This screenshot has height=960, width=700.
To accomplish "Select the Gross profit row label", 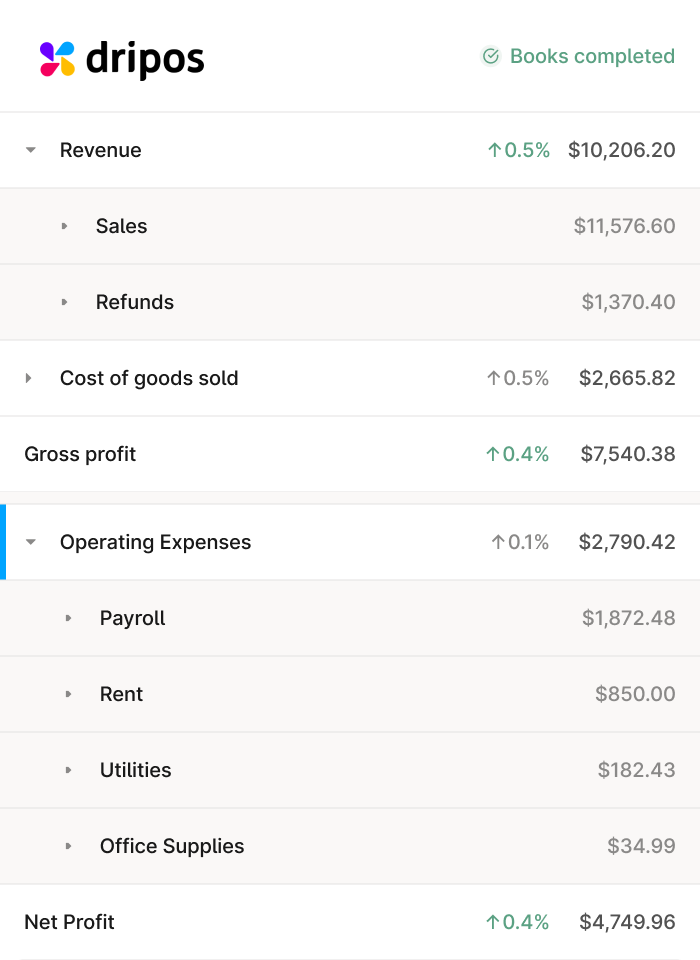I will point(80,454).
